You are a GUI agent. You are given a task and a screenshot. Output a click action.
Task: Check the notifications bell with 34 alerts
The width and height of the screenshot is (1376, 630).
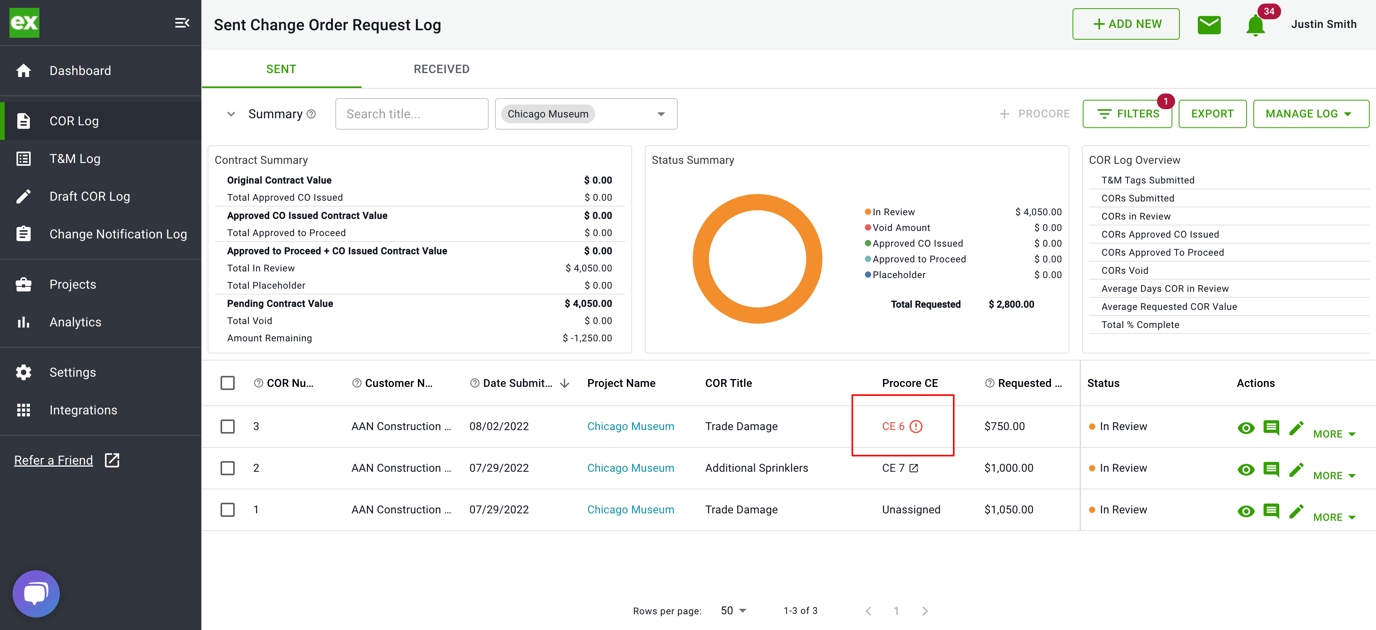coord(1256,26)
